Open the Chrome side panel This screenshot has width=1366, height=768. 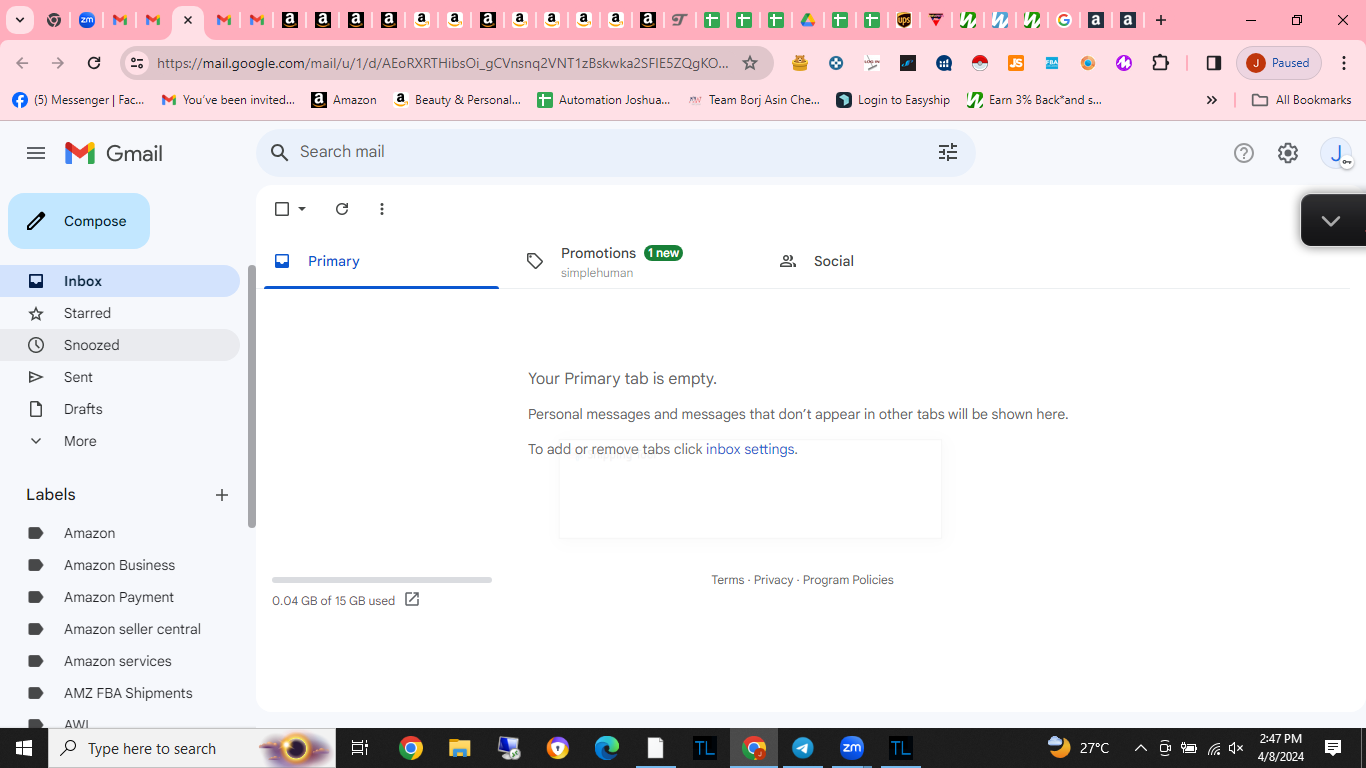[1213, 63]
